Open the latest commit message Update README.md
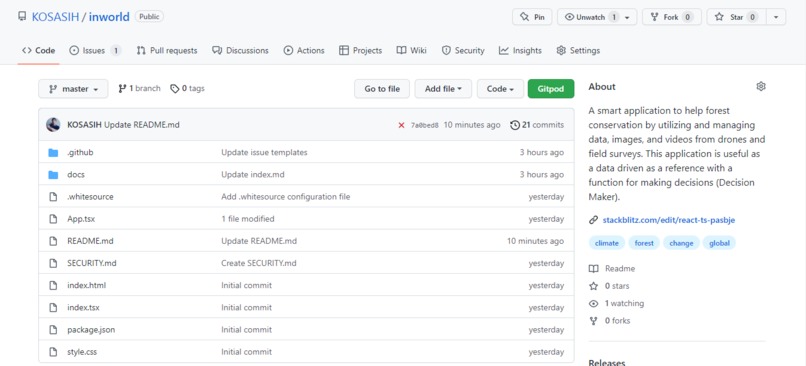The image size is (806, 366). [142, 125]
